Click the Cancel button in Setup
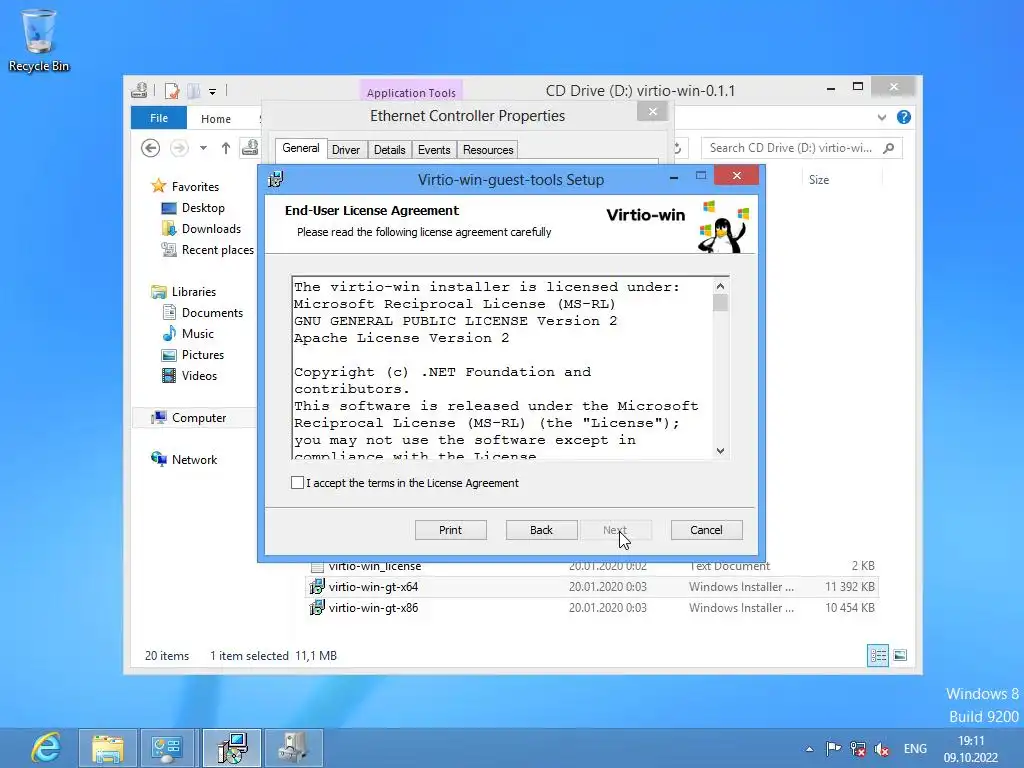This screenshot has height=768, width=1024. [707, 530]
